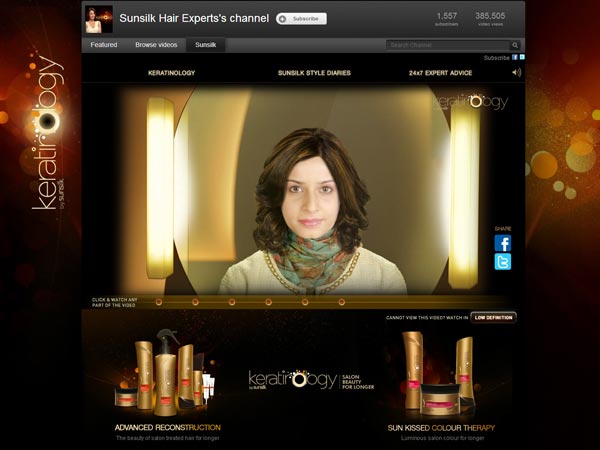This screenshot has height=450, width=600.
Task: Switch to Browse videos tab
Action: (155, 45)
